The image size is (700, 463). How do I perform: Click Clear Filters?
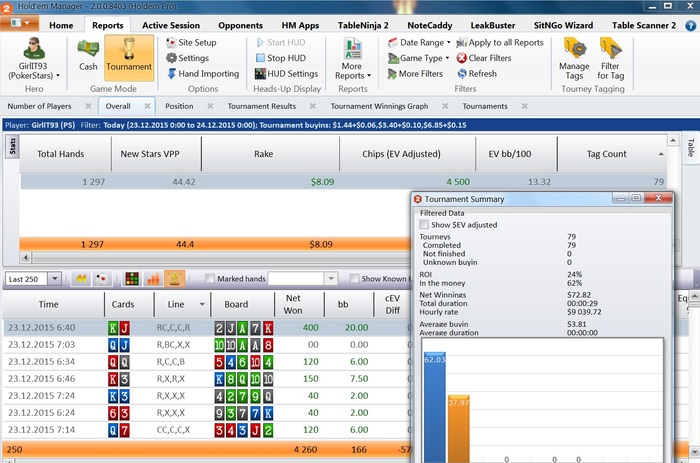(484, 58)
